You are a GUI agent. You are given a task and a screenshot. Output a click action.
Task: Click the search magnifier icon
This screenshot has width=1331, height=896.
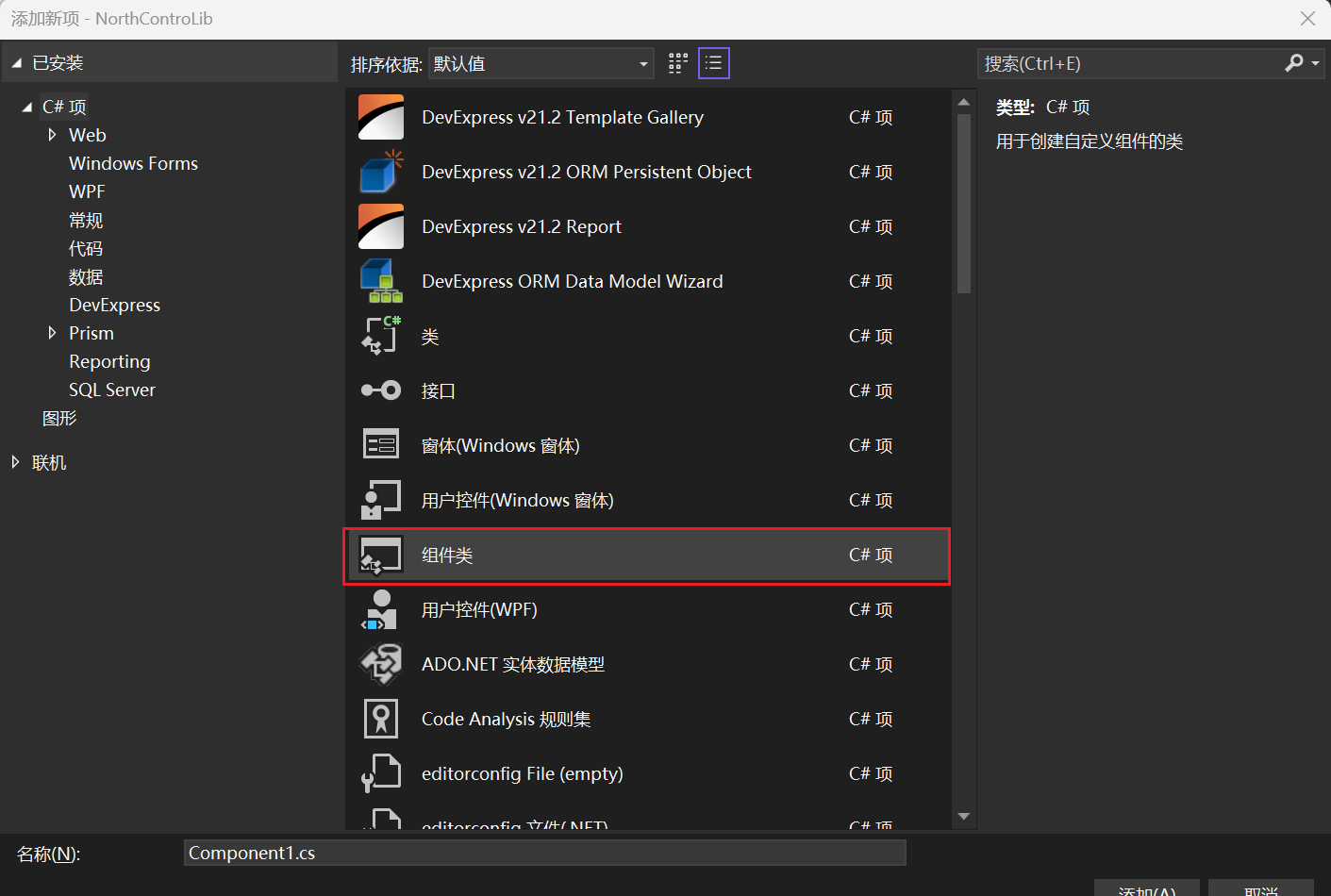click(x=1294, y=63)
